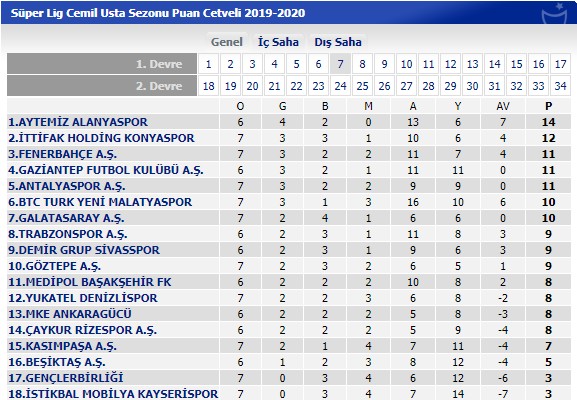Open the Fenerbahçe A.Ş. team link
Viewport: 577px width, 400px height.
[x=63, y=154]
